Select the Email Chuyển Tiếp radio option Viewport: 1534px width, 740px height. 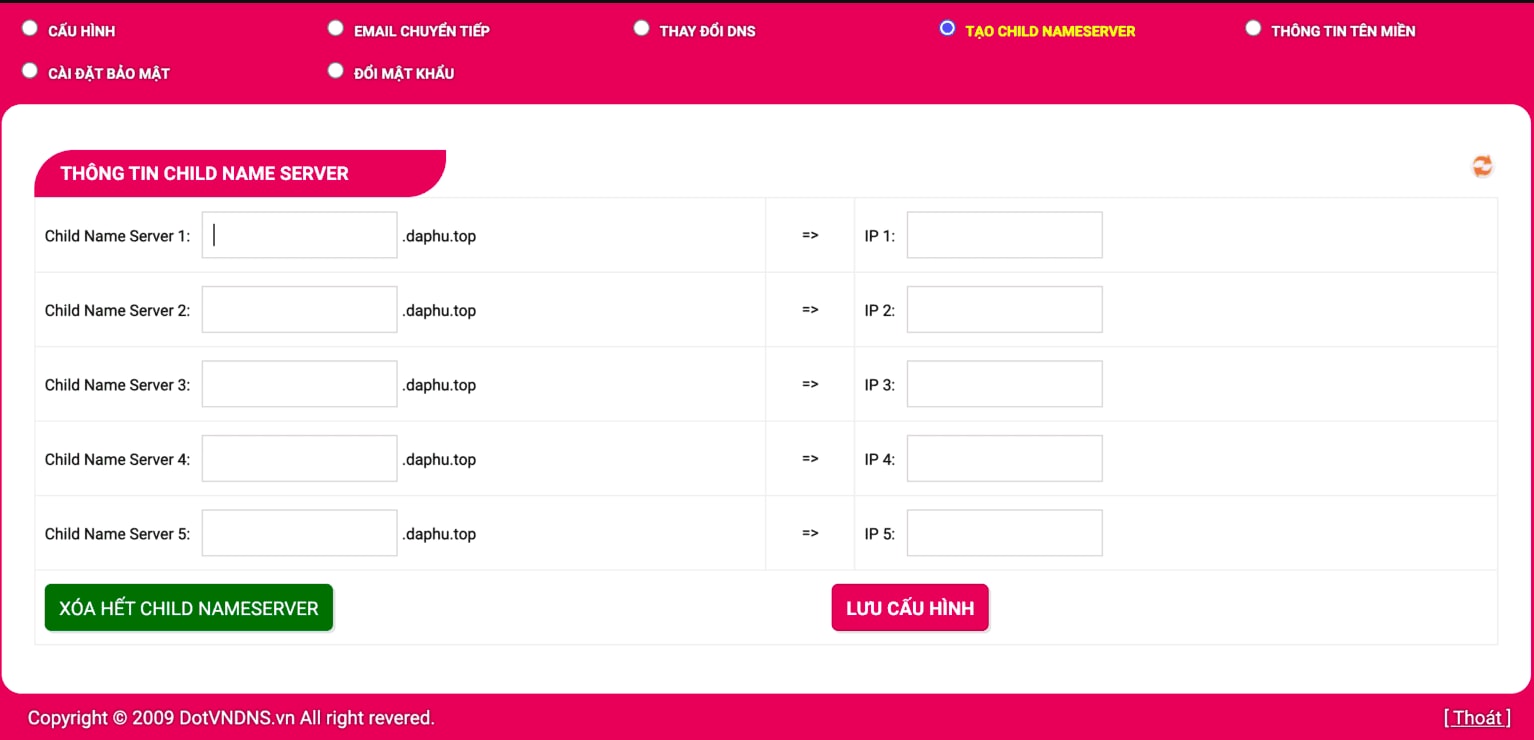pyautogui.click(x=336, y=29)
